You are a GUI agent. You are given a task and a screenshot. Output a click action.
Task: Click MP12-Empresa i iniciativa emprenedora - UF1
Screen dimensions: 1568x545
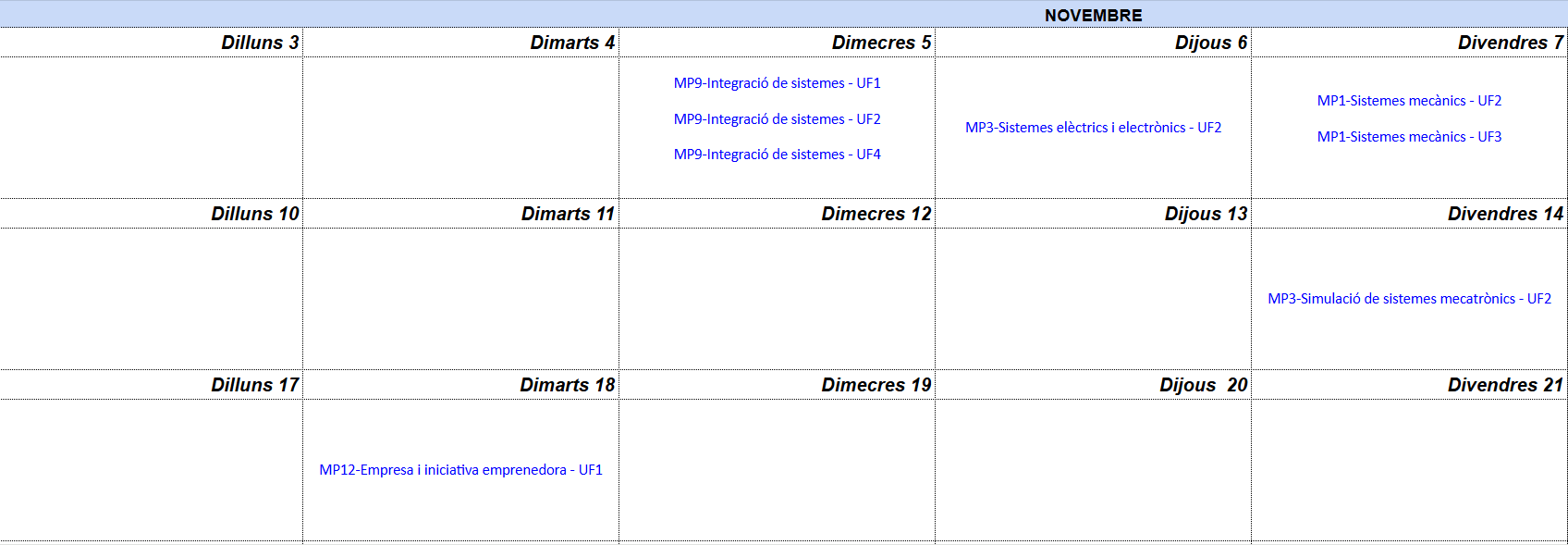tap(460, 470)
